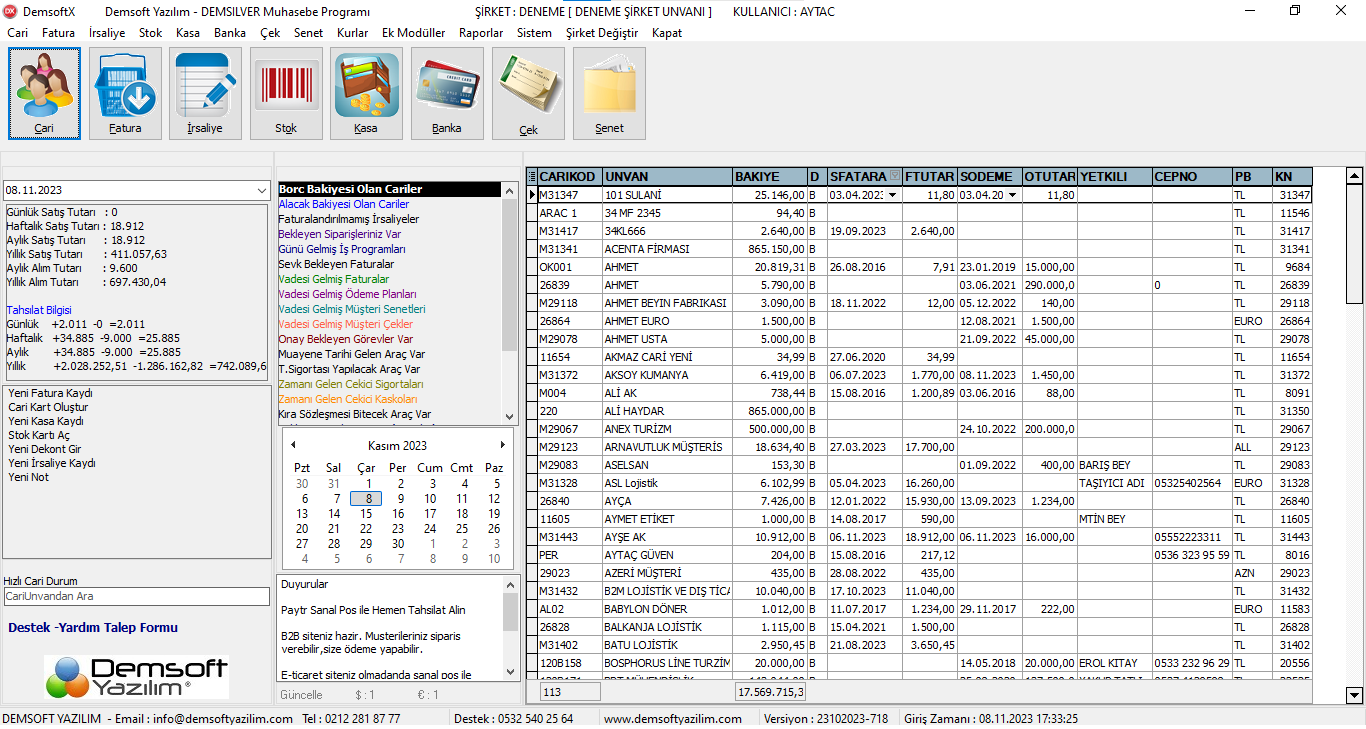This screenshot has height=729, width=1366.
Task: Select Alacak Bakiyesi Olan Cariler list item
Action: (x=343, y=204)
